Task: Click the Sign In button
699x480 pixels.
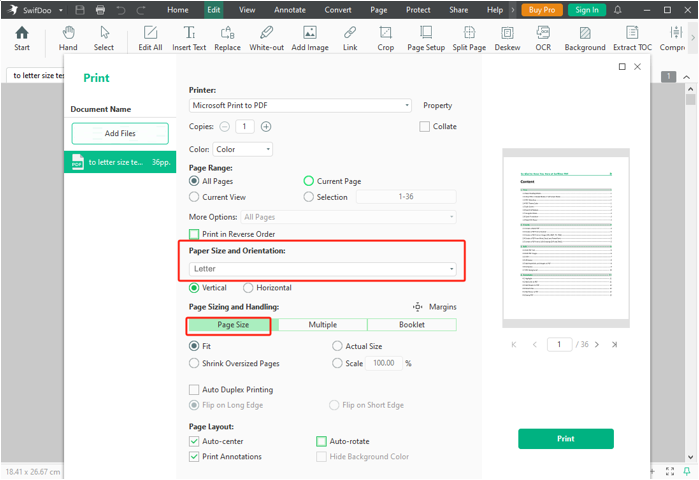Action: tap(587, 10)
